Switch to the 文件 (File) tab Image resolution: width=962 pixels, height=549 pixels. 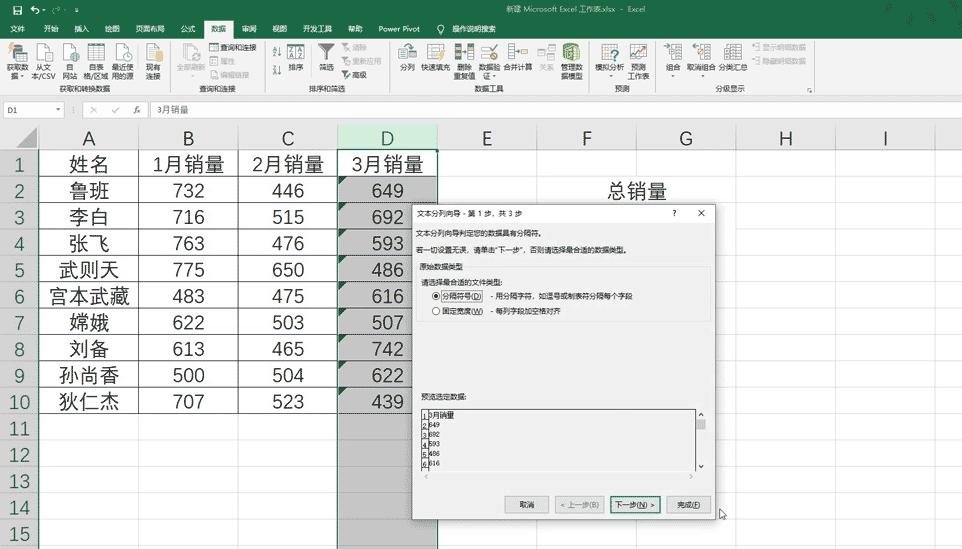(x=18, y=29)
